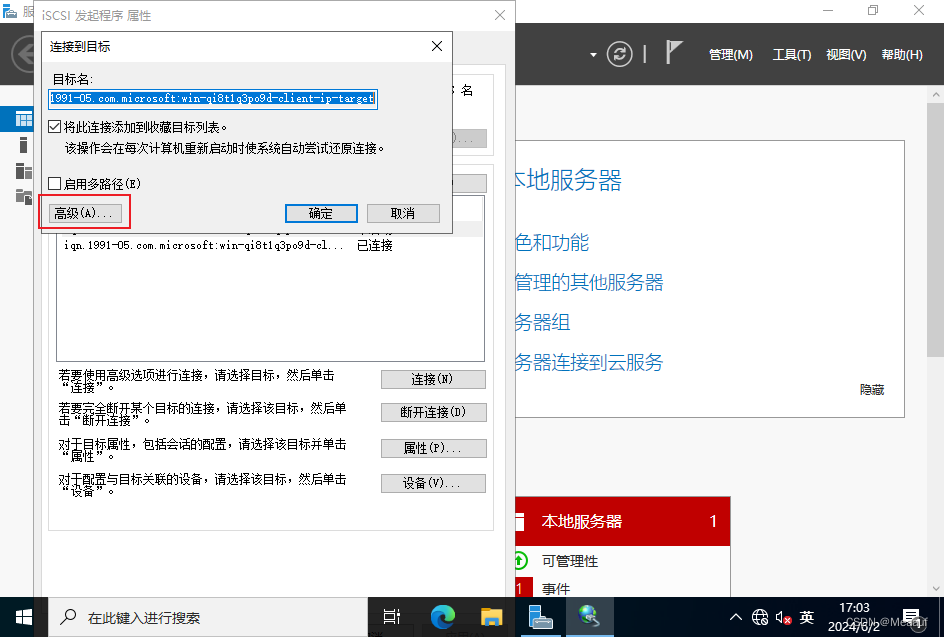Open the 帮助(H) menu in Server Manager

pos(902,55)
